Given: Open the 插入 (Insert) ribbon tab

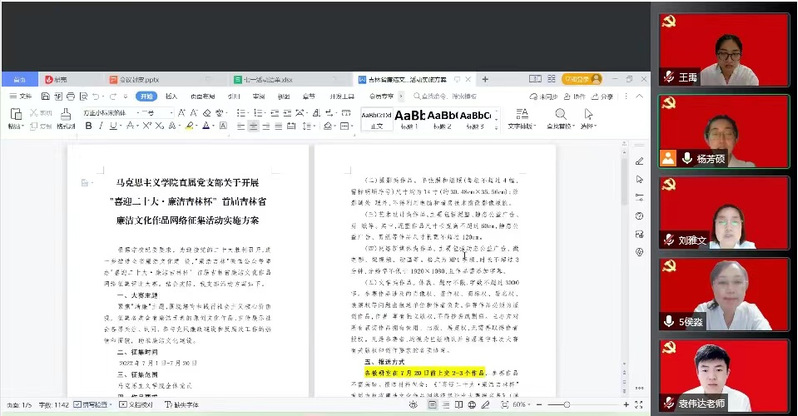Looking at the screenshot, I should point(171,97).
